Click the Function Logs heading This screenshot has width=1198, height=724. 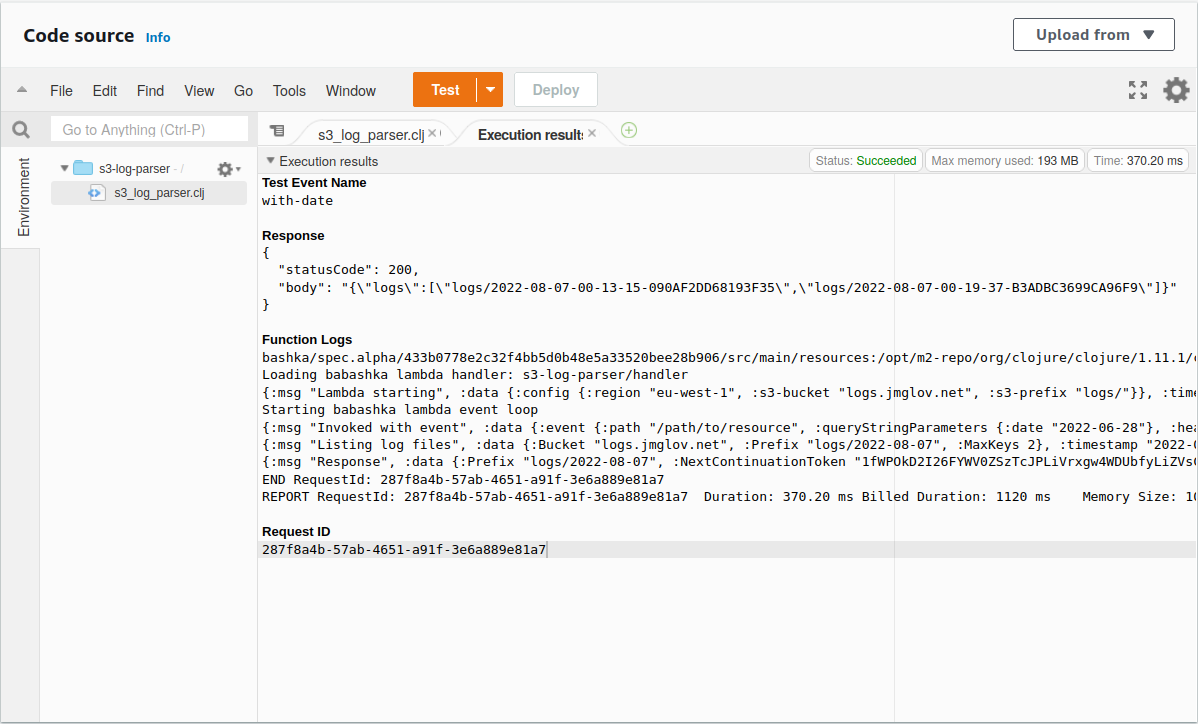click(307, 340)
